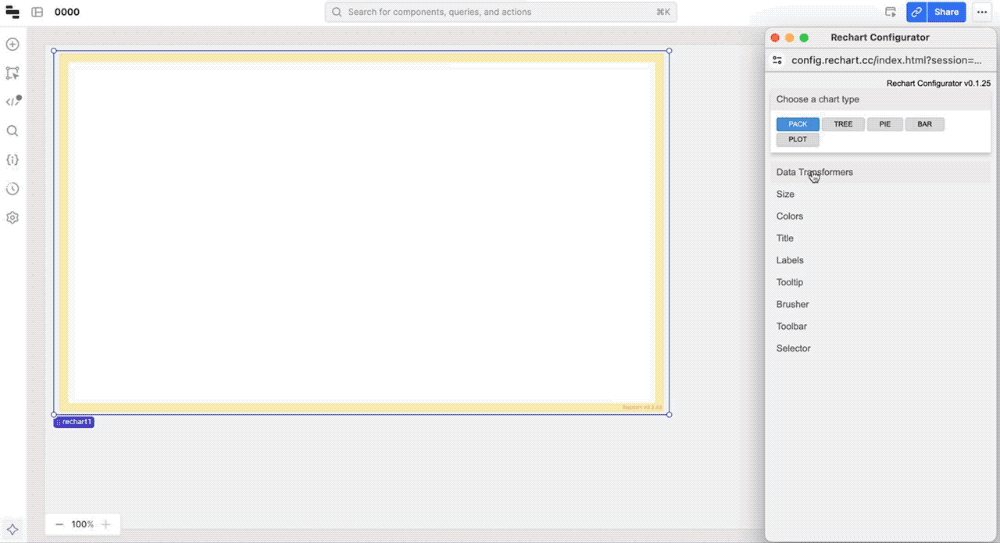Click the copy link icon beside Share
This screenshot has height=543, width=1000.
916,12
